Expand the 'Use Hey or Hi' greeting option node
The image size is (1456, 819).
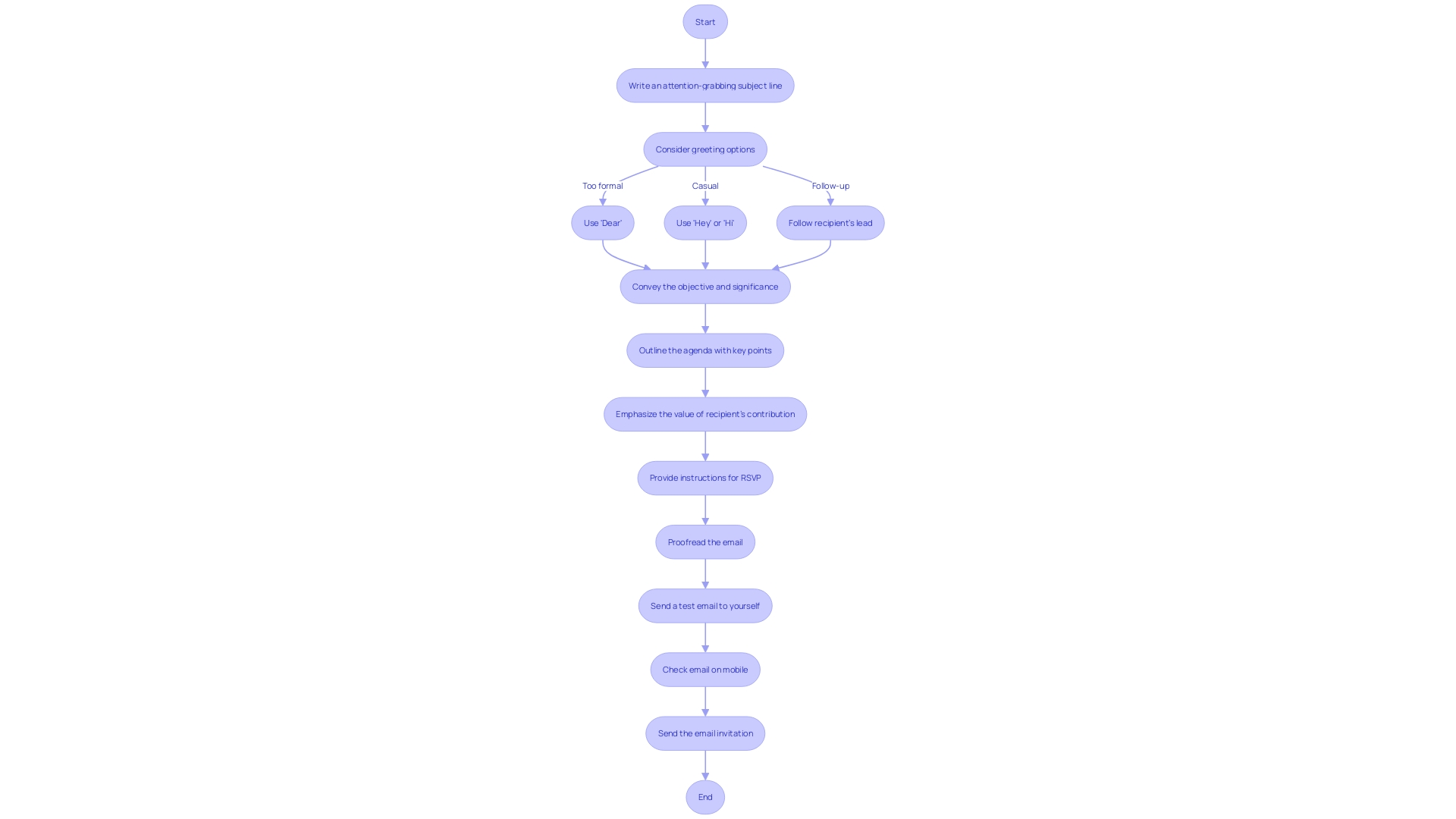coord(705,222)
